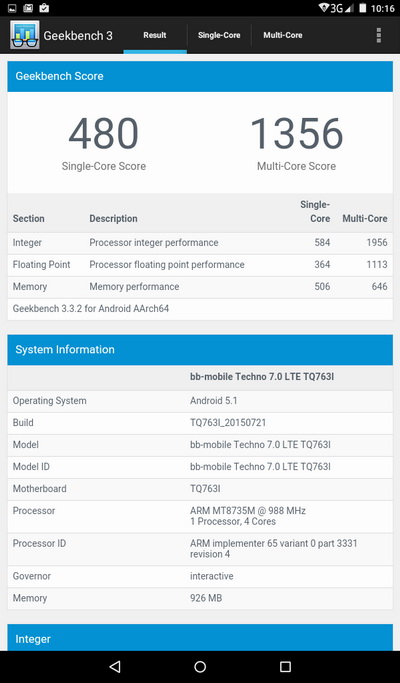Tap the Geekbench 3 app logo icon

tap(24, 35)
